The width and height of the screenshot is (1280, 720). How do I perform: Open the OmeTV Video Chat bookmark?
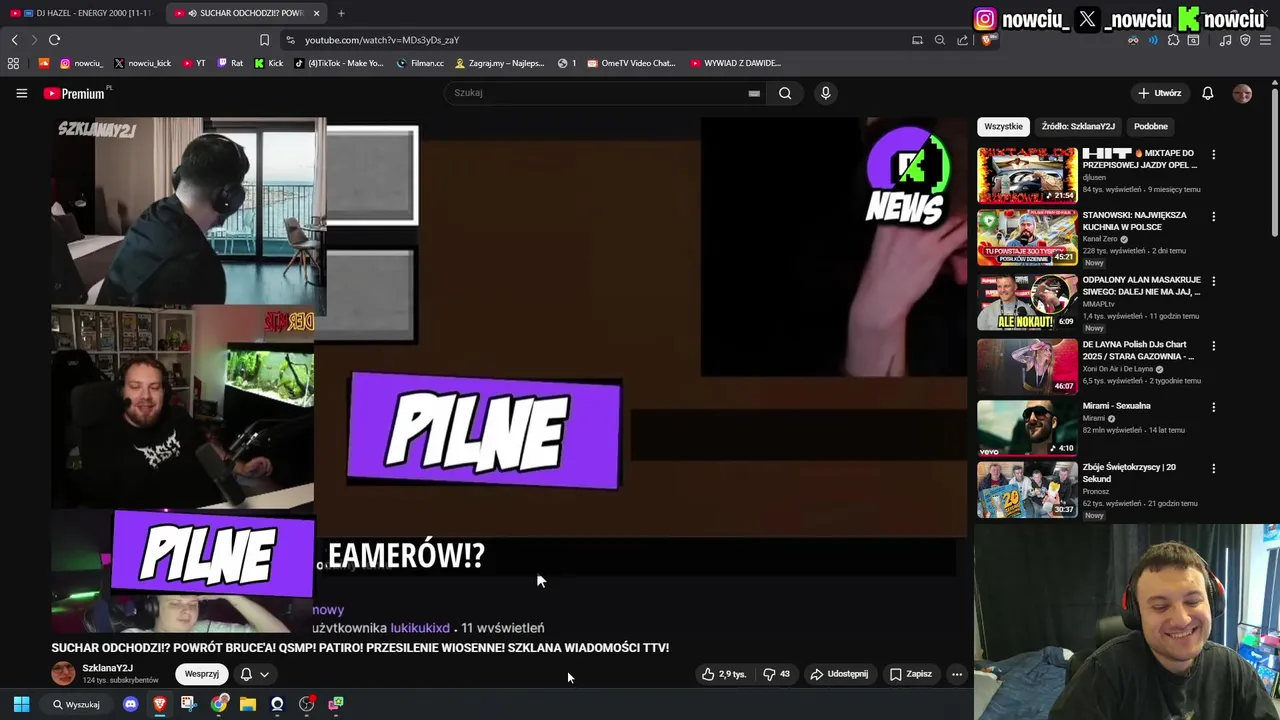(x=632, y=63)
